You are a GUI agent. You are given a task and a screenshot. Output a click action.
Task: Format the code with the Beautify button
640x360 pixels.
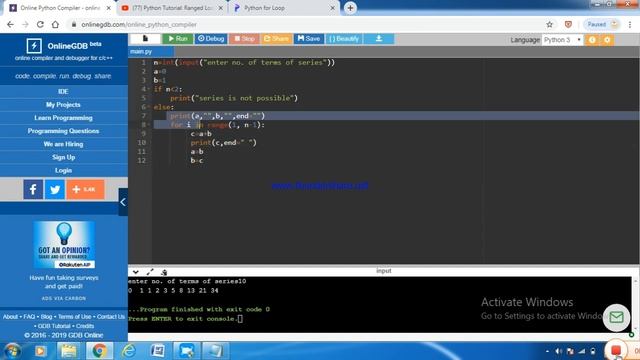click(x=344, y=39)
